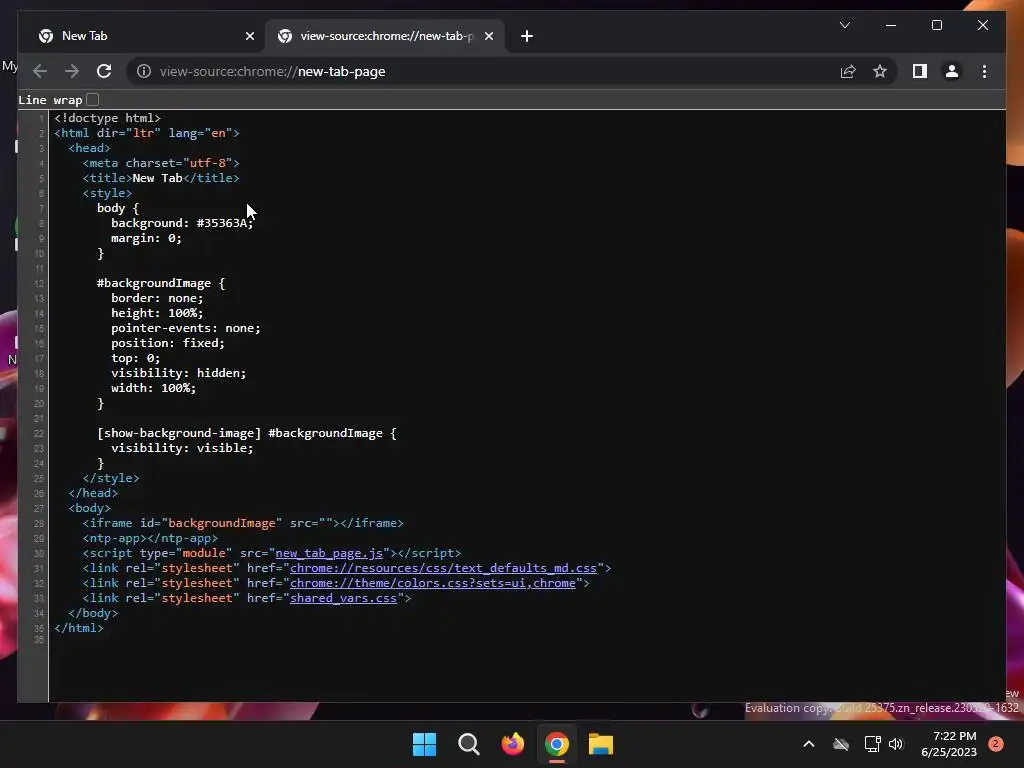Screen dimensions: 1024x768
Task: Click the '<!doctype html>' line
Action: pyautogui.click(x=107, y=118)
